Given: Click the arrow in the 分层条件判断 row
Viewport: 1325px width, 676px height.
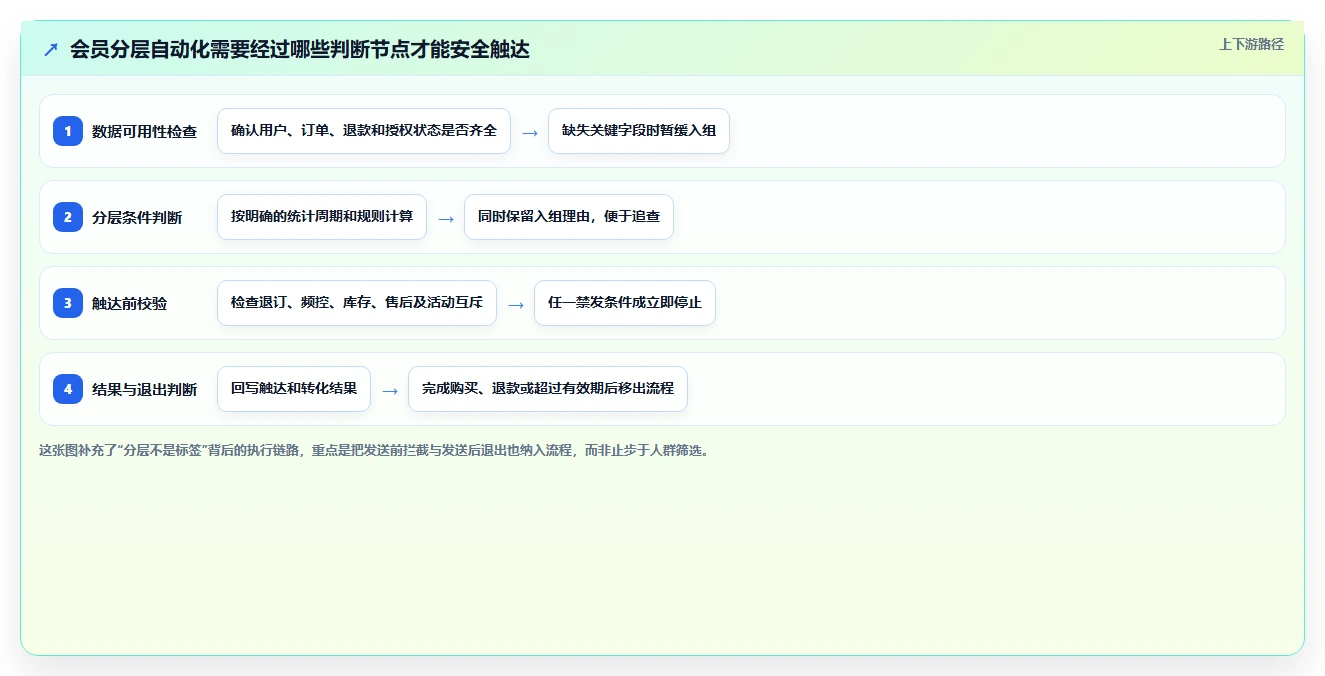Looking at the screenshot, I should pyautogui.click(x=446, y=218).
